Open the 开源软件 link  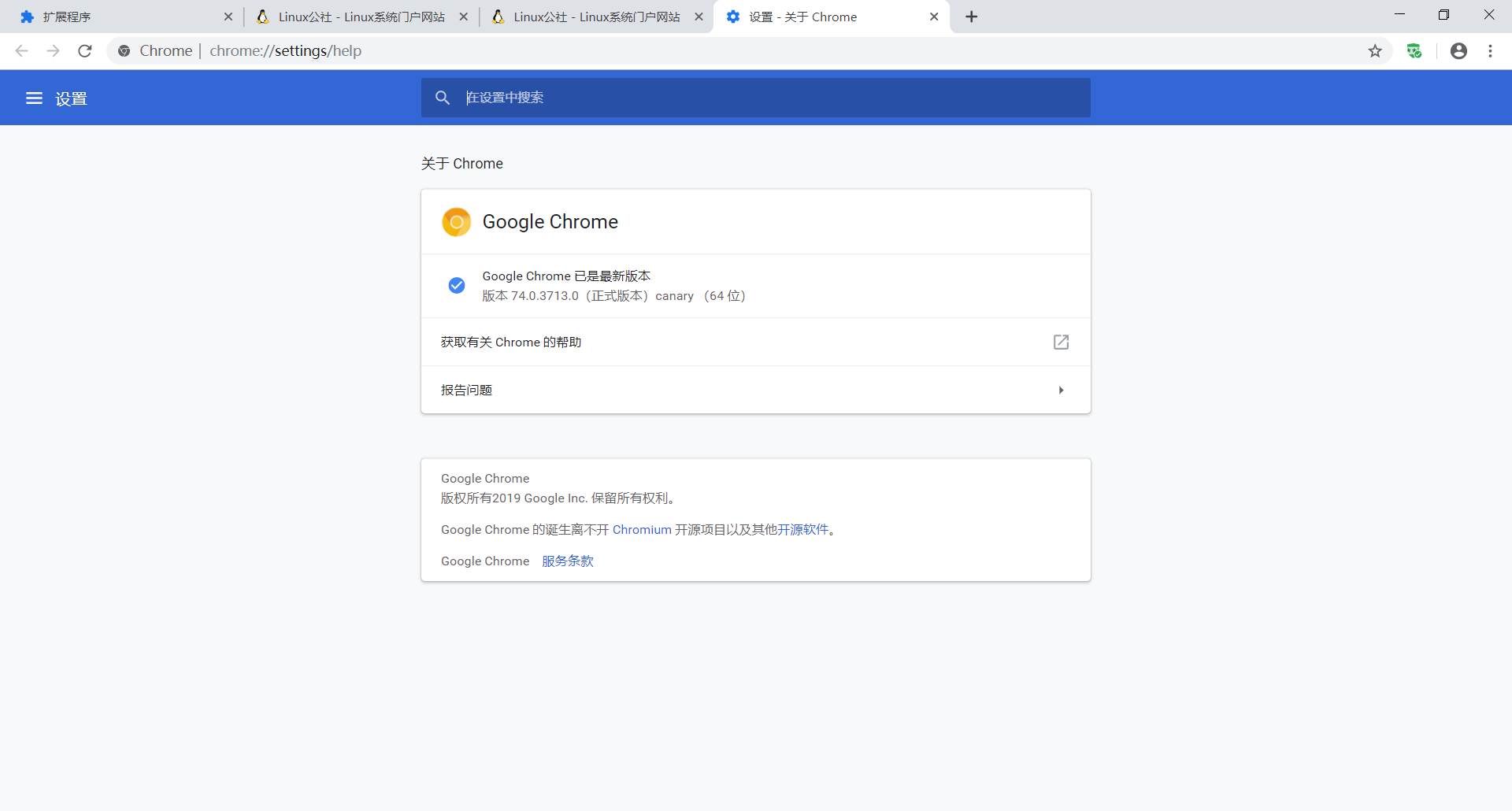(802, 530)
